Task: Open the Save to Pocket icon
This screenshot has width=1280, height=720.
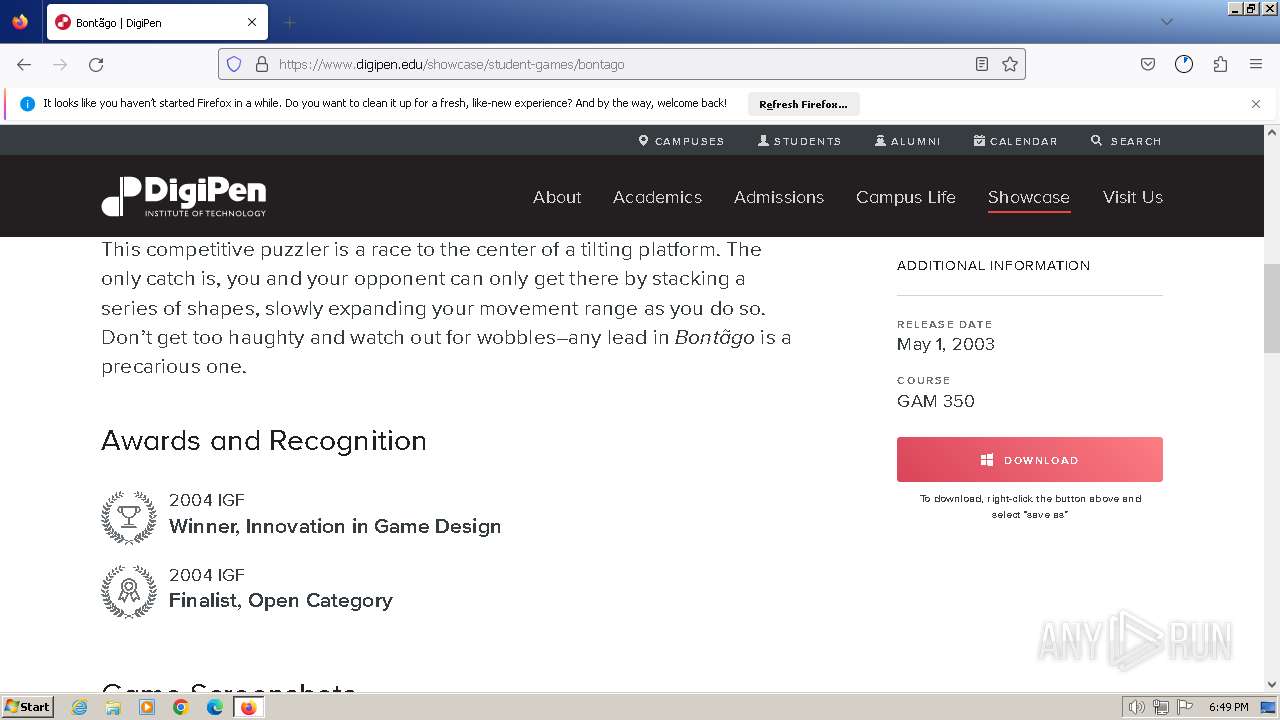Action: tap(1148, 64)
